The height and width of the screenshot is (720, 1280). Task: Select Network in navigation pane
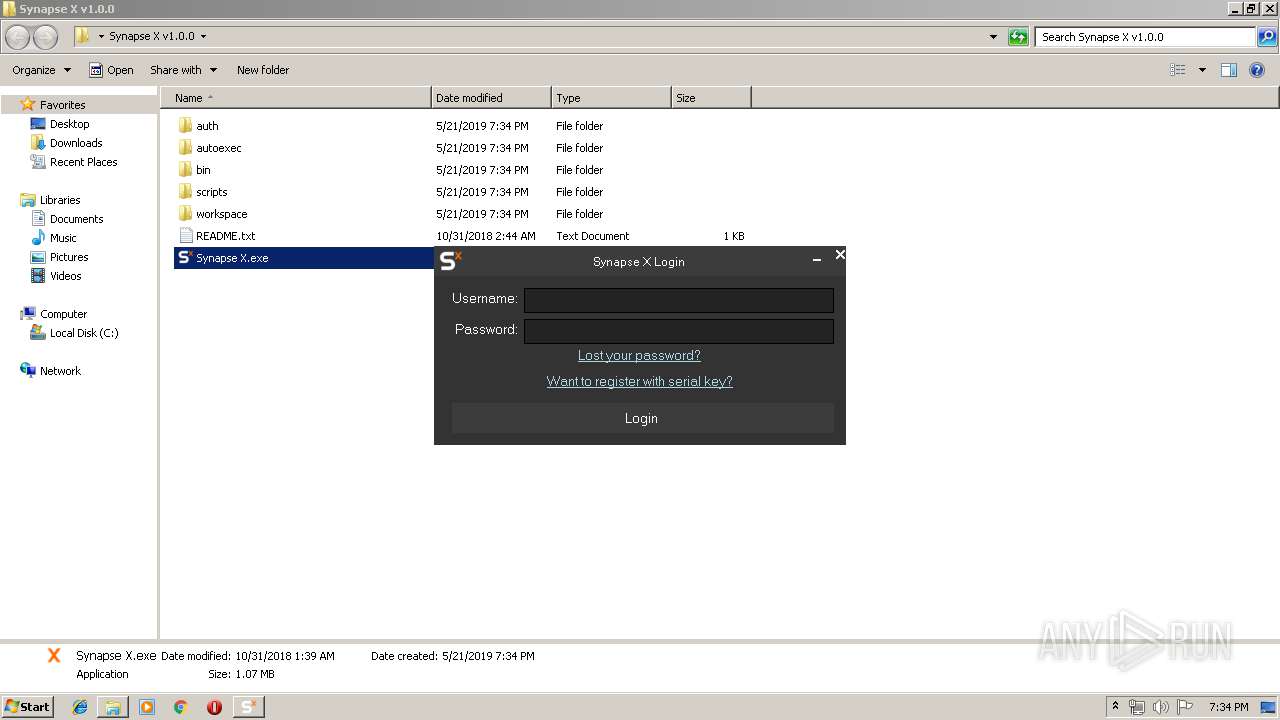coord(60,371)
